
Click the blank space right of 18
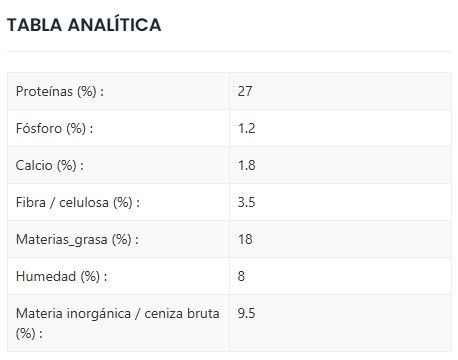(352, 239)
